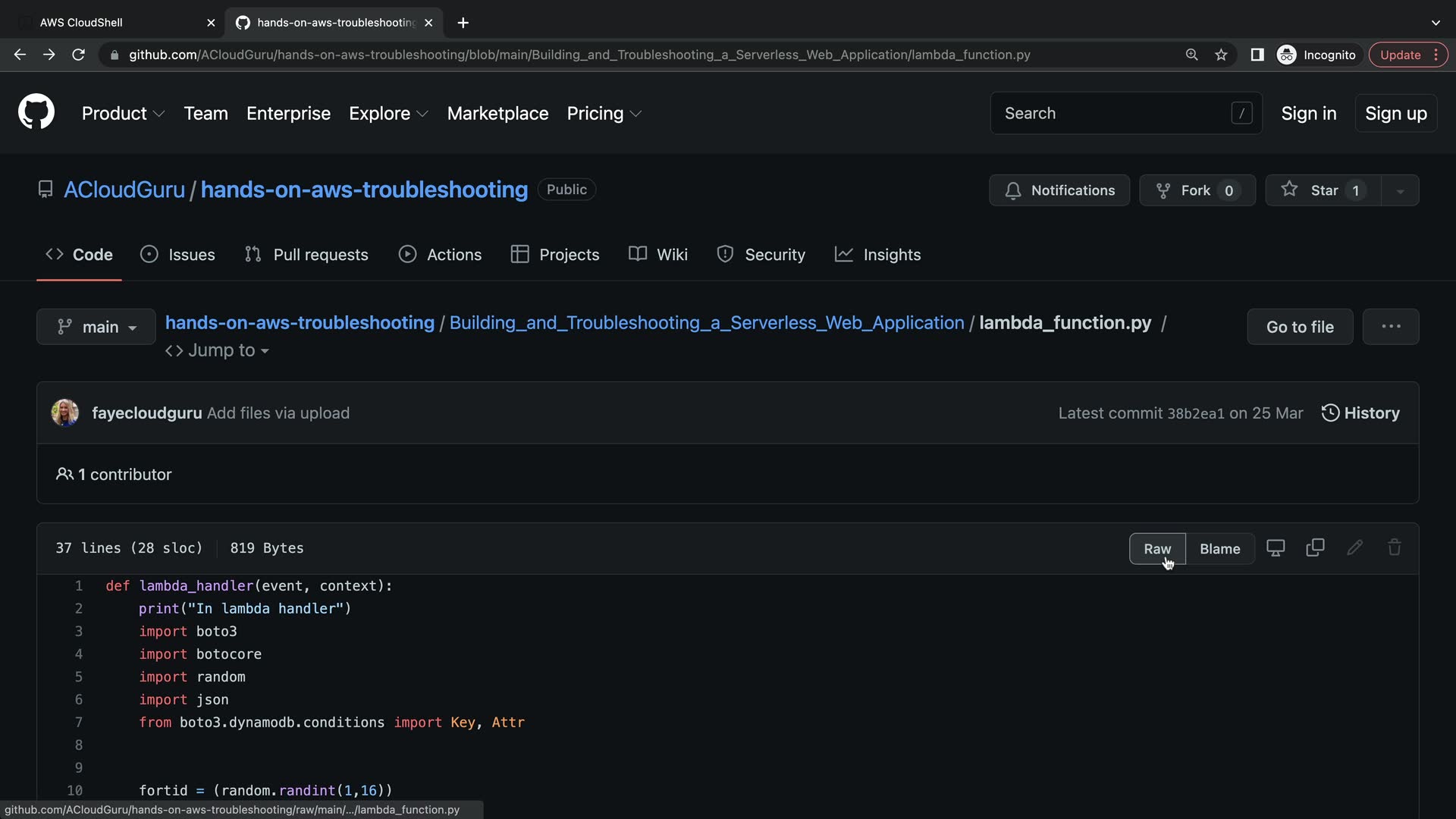The width and height of the screenshot is (1456, 819).
Task: Open Notifications for this repository
Action: point(1059,190)
